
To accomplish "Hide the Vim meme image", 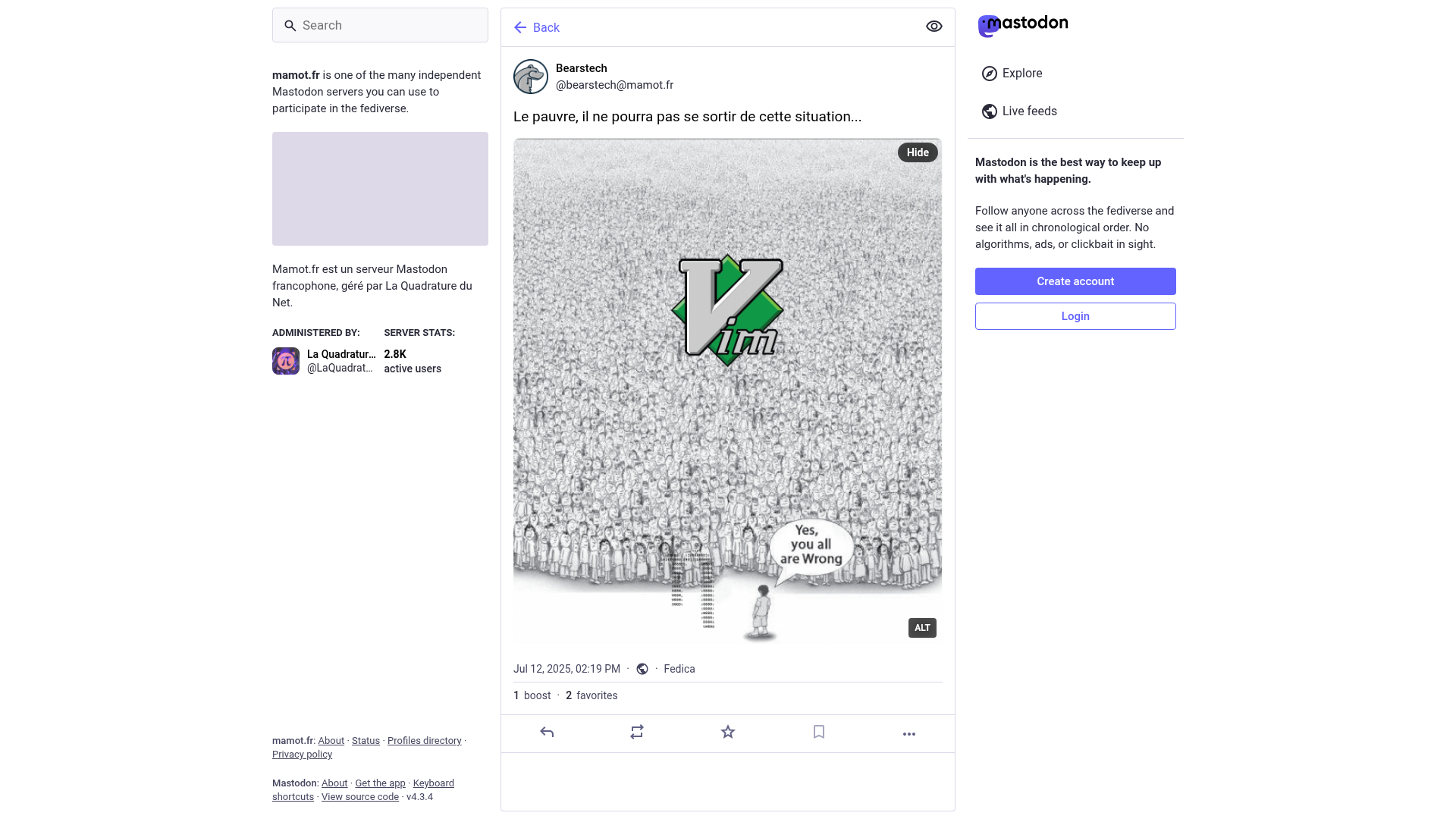I will pos(918,152).
